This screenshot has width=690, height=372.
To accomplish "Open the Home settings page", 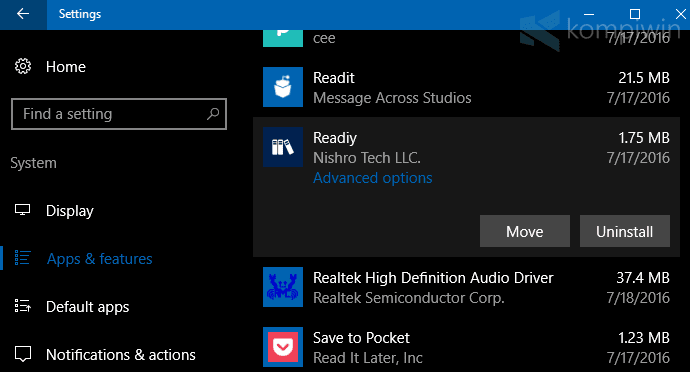I will click(66, 67).
